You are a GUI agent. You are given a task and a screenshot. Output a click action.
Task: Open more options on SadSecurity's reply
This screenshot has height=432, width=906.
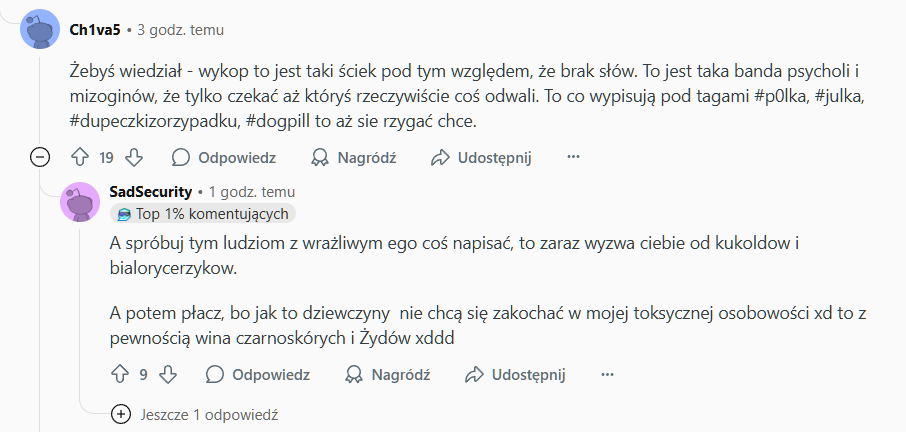[607, 374]
